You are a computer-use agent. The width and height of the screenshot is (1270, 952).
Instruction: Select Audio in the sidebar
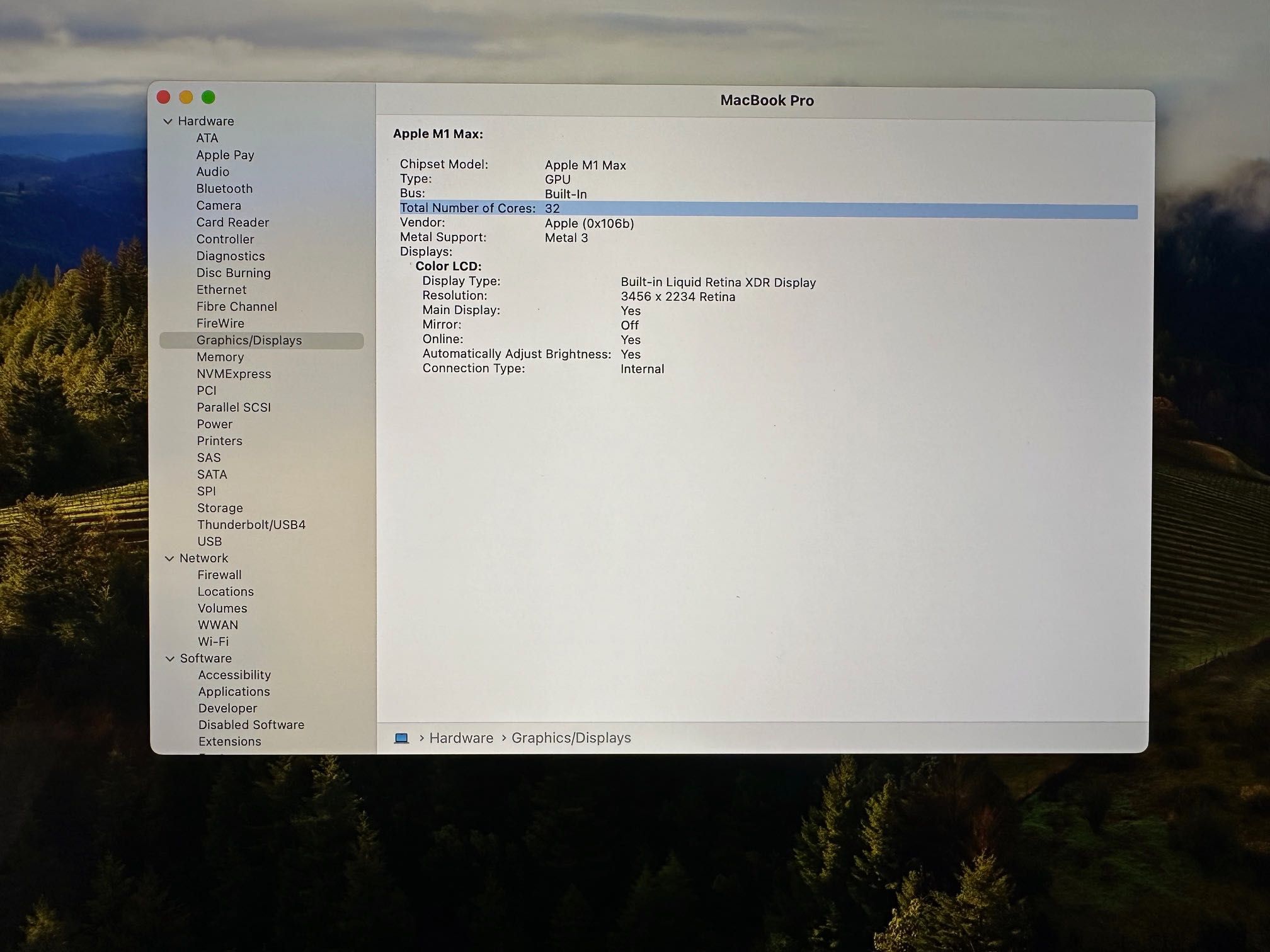coord(213,172)
